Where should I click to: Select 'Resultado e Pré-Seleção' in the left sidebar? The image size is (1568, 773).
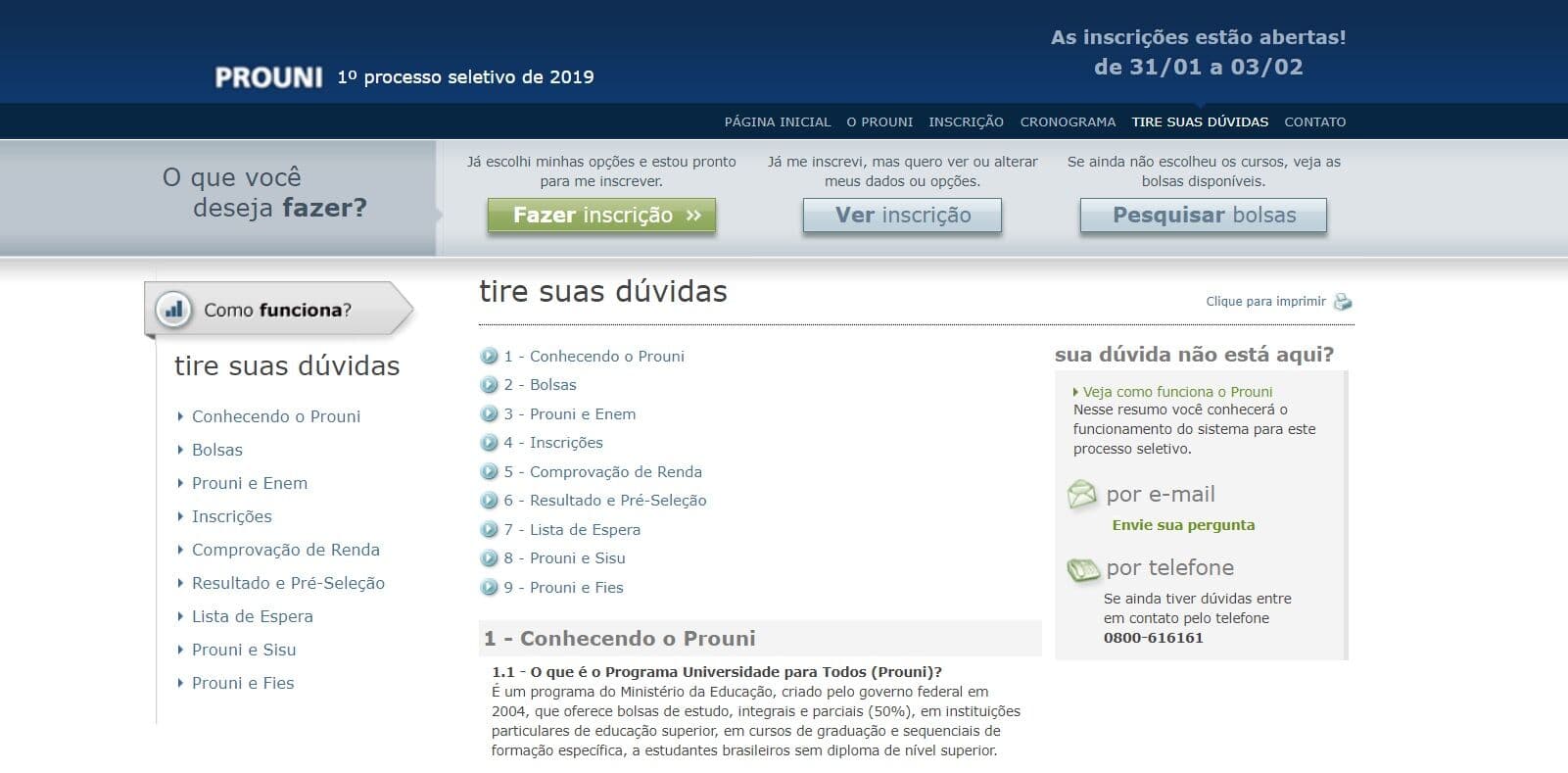click(289, 583)
